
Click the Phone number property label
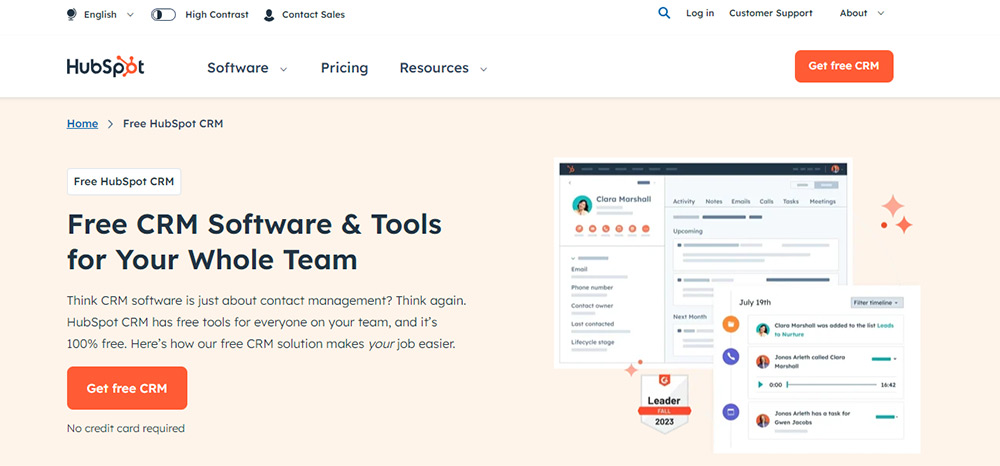click(x=592, y=288)
